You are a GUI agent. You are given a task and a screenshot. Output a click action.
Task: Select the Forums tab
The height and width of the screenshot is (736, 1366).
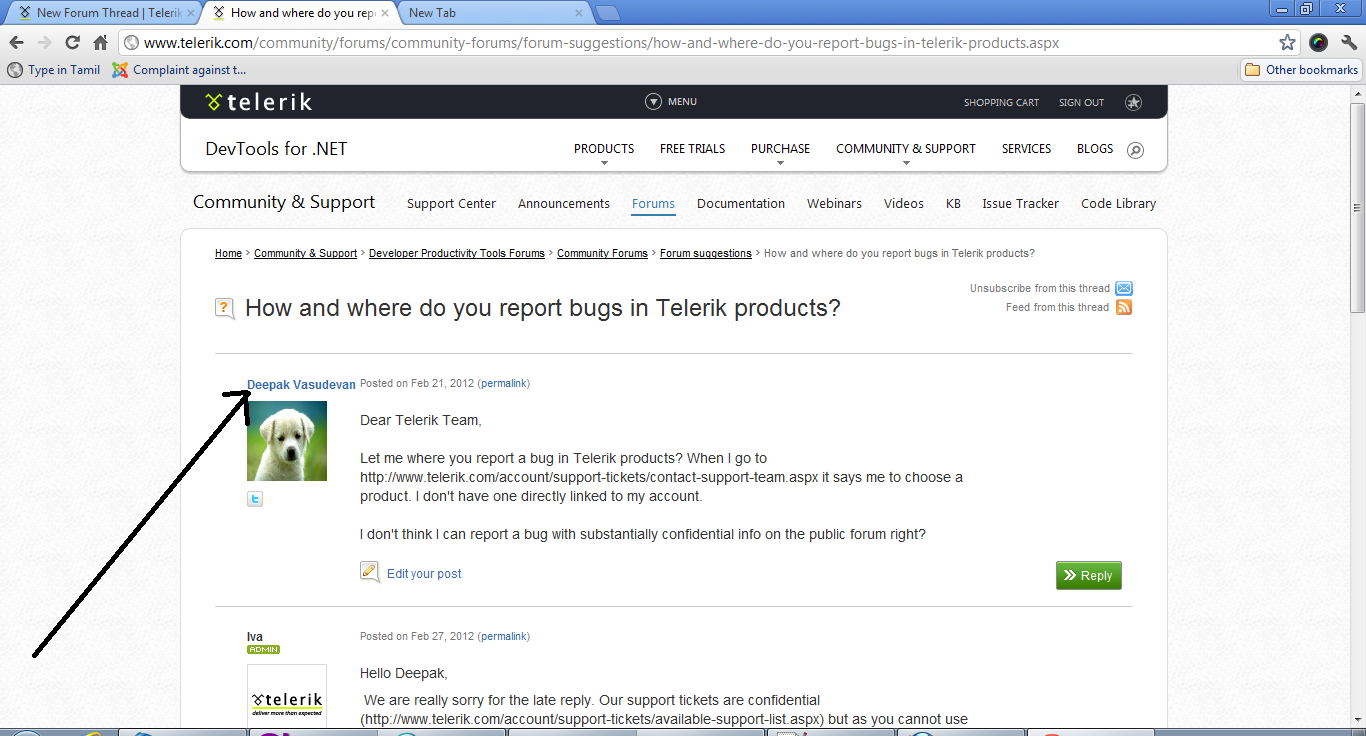(x=654, y=203)
